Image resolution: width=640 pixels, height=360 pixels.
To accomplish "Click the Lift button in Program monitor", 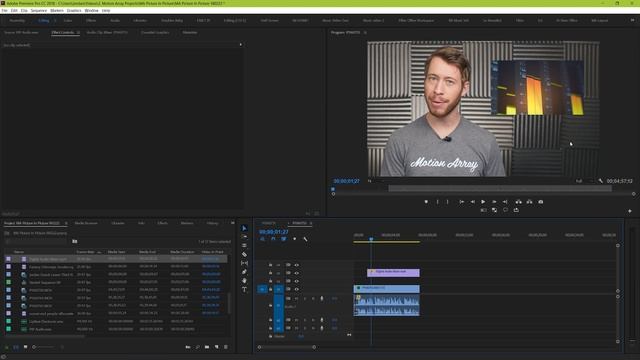I will pyautogui.click(x=518, y=202).
